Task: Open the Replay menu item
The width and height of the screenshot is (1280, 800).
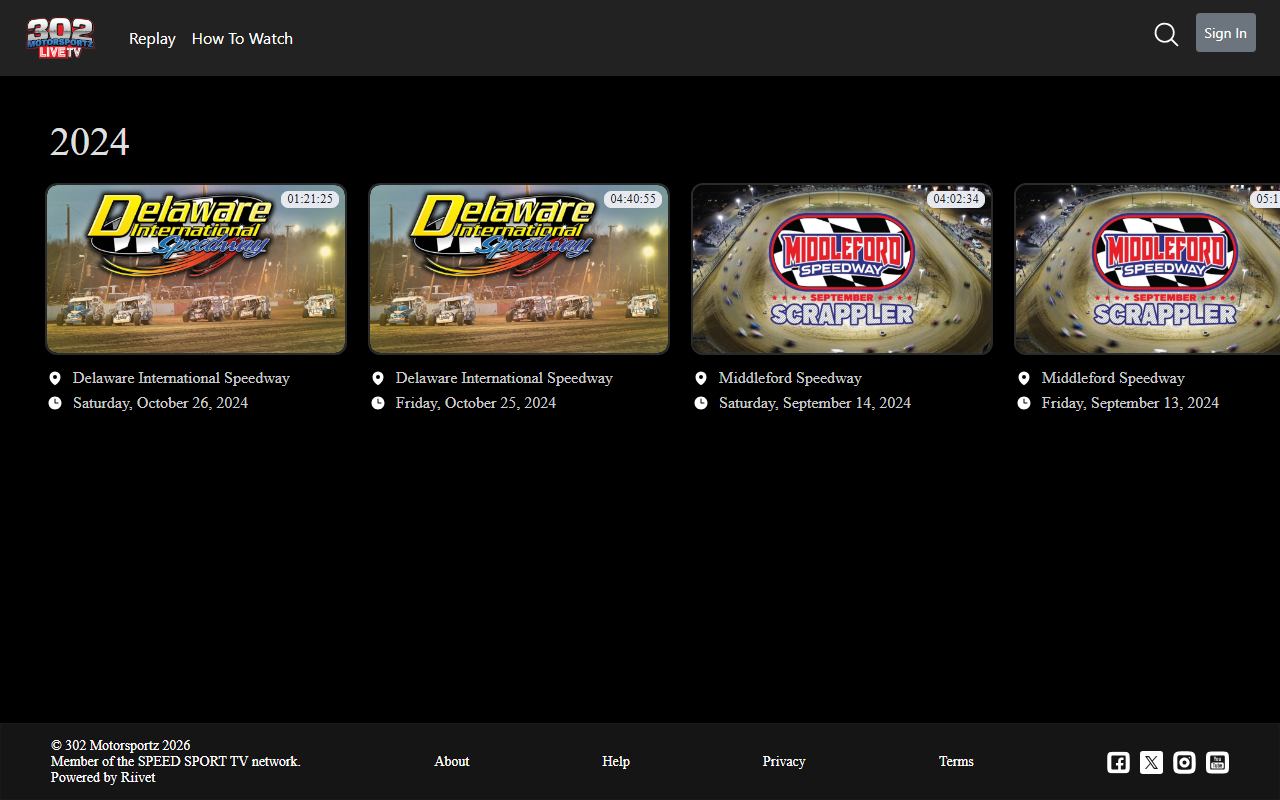Action: (152, 38)
